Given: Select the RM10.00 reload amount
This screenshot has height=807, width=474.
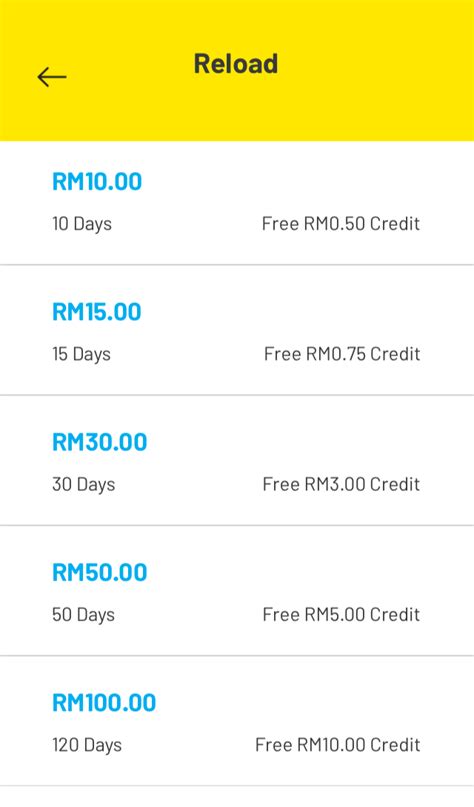Looking at the screenshot, I should click(x=97, y=182).
